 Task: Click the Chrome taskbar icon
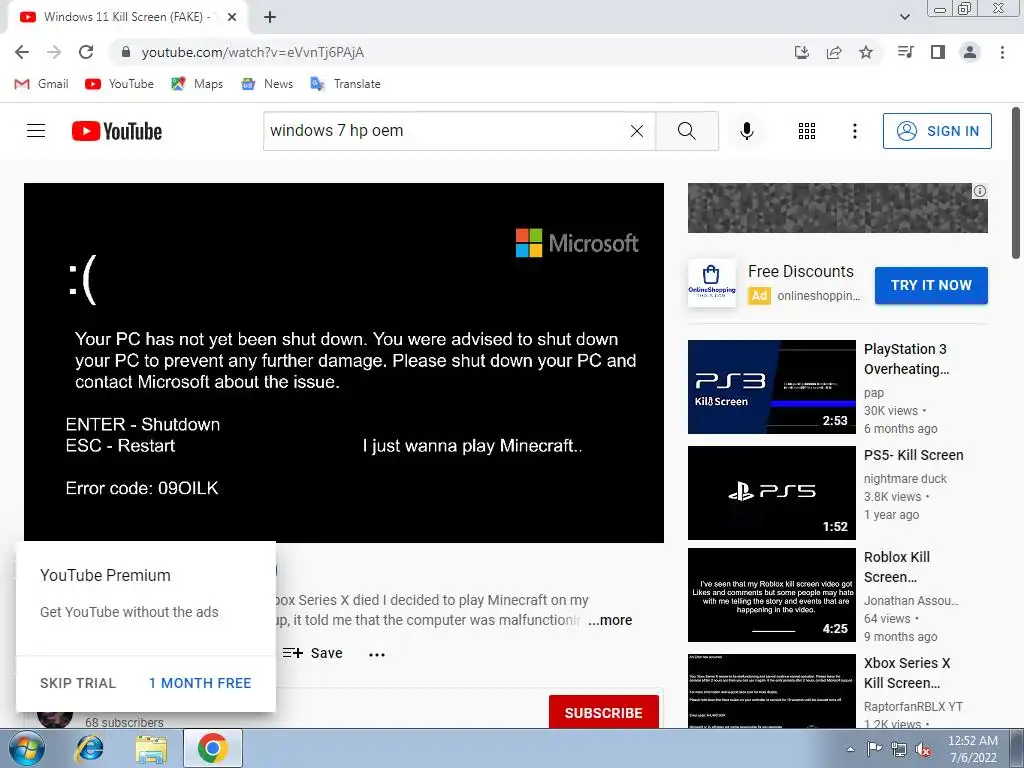213,748
